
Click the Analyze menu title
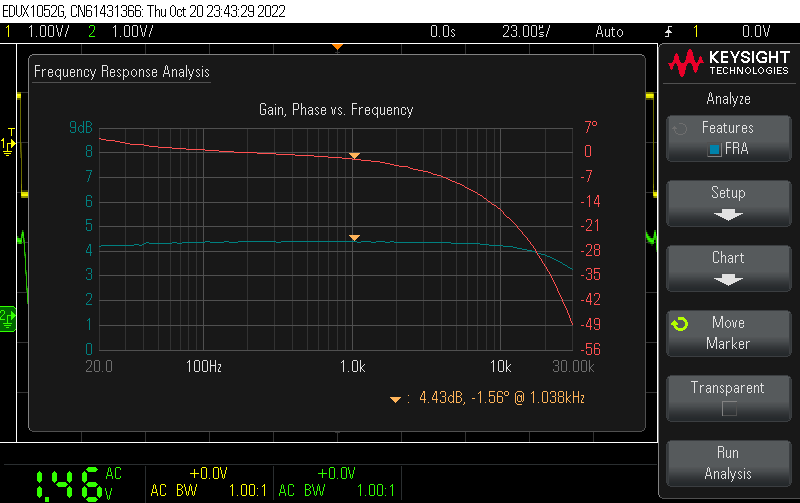click(728, 99)
